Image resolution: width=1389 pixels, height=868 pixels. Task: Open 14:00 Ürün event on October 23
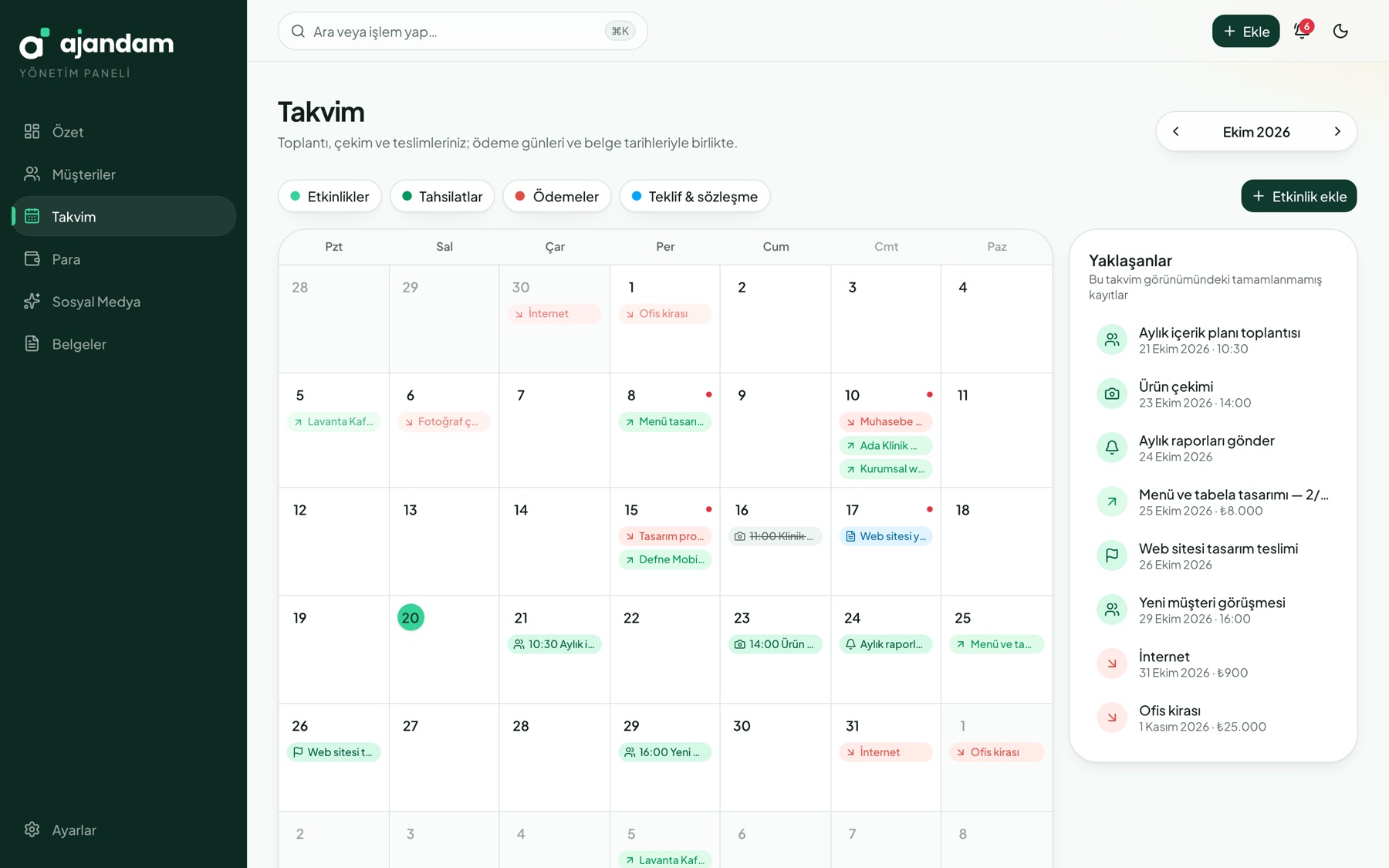point(776,643)
